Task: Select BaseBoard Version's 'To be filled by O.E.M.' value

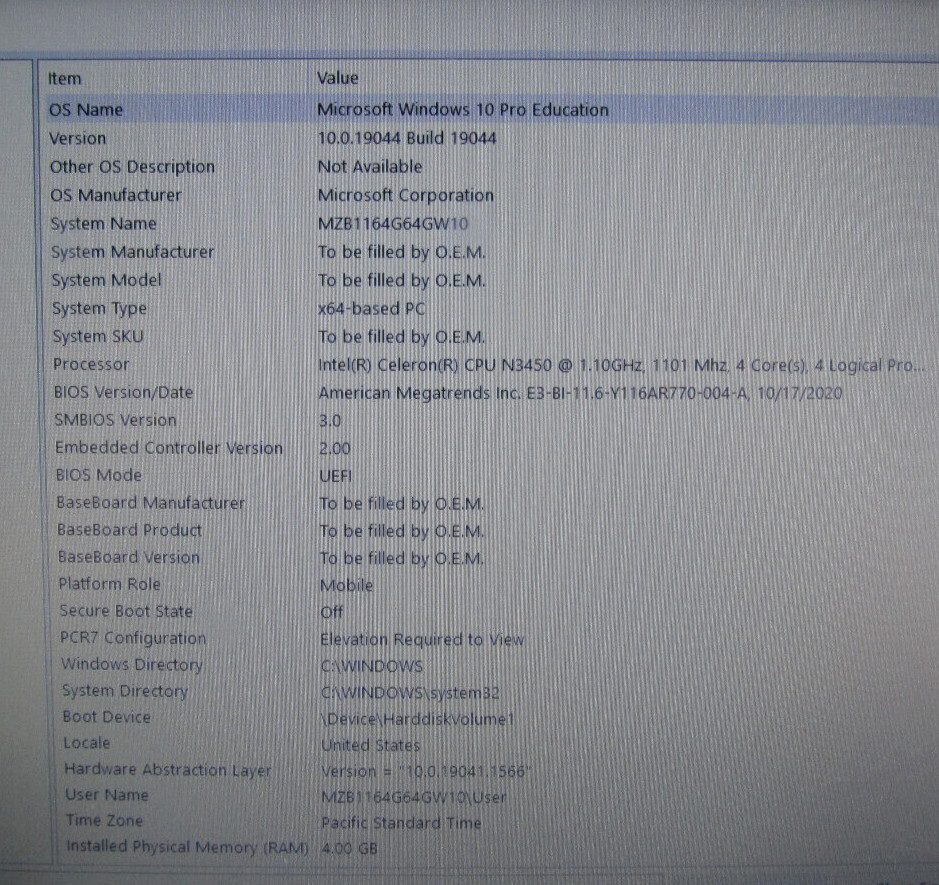Action: (402, 558)
